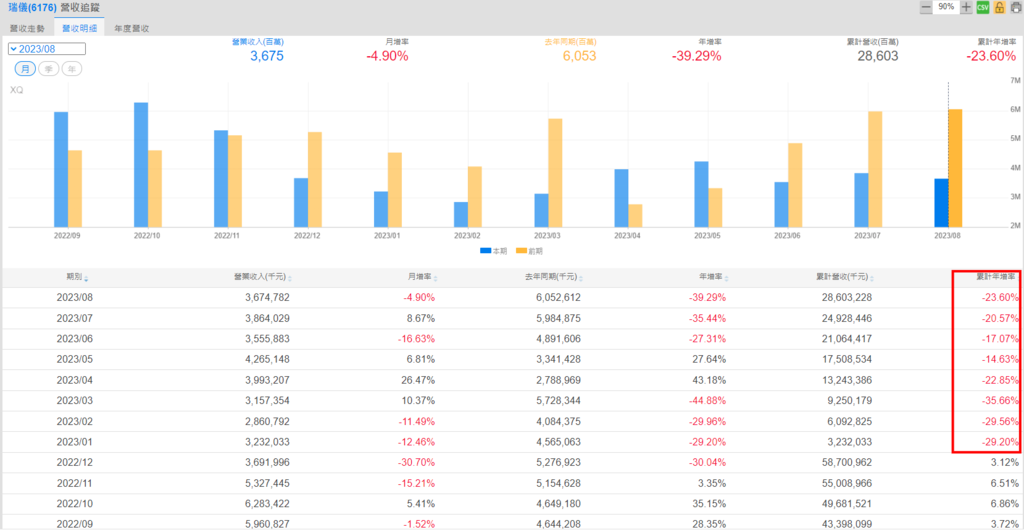Click the 6.86% cumulative growth cell
This screenshot has width=1024, height=530.
(1004, 505)
